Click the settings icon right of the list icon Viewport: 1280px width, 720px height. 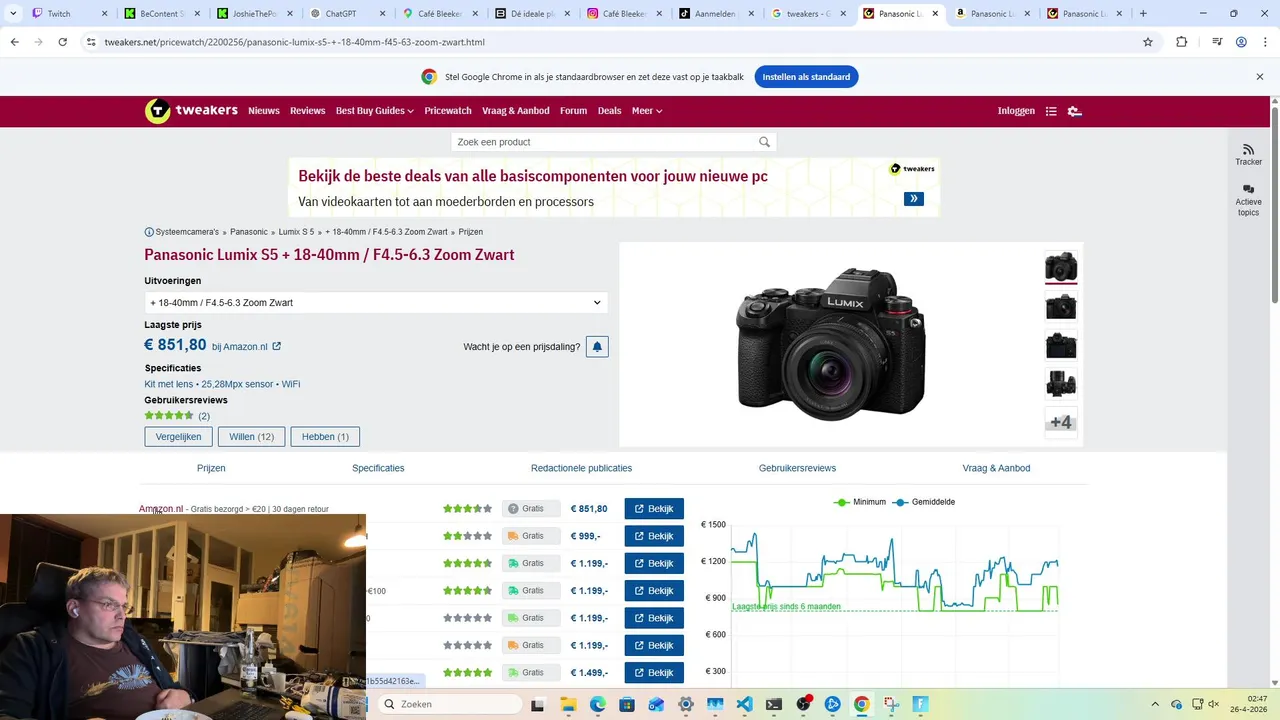point(1075,111)
